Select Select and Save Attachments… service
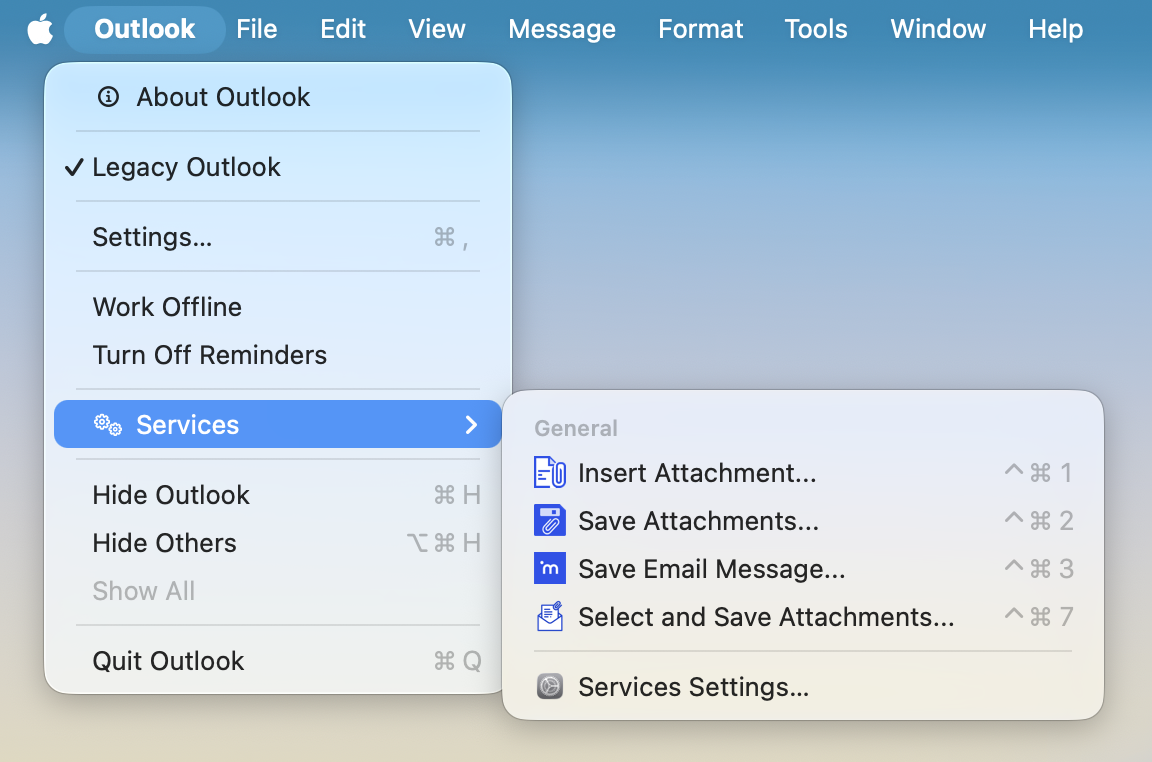Viewport: 1152px width, 762px height. 803,617
